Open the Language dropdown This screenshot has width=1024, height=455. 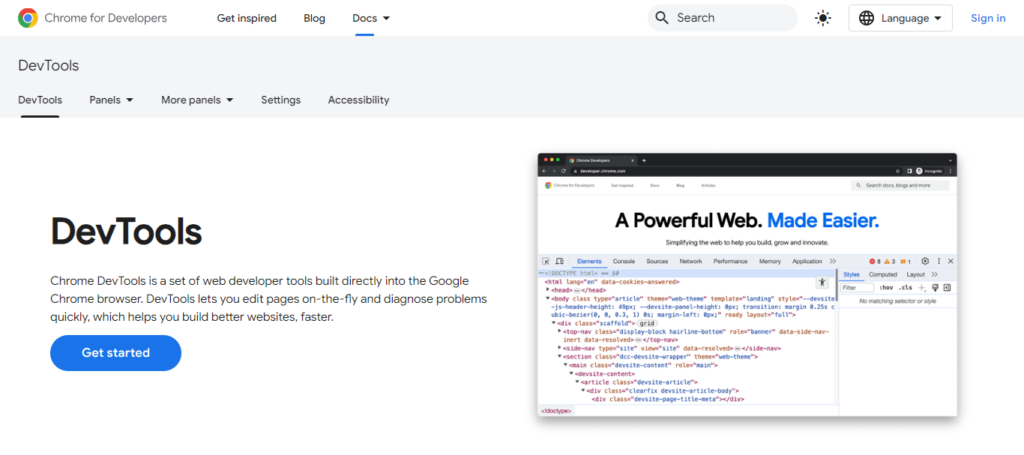pyautogui.click(x=900, y=18)
